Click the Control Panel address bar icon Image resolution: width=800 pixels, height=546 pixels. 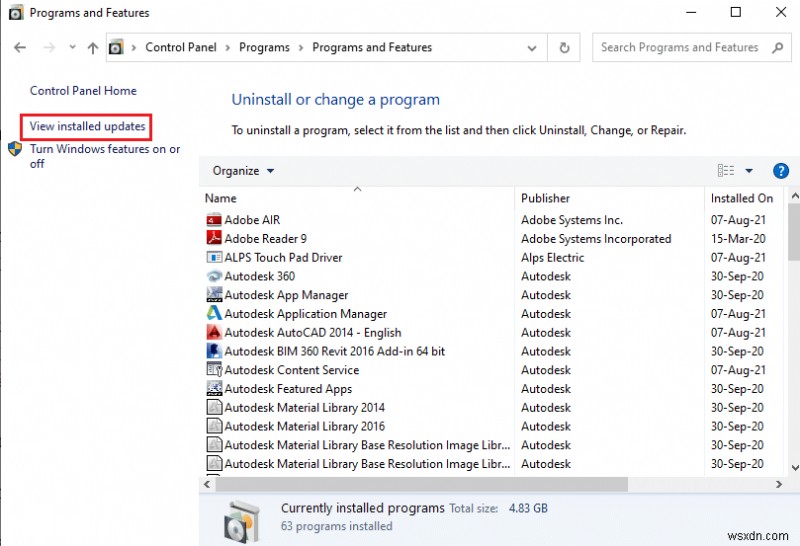(116, 47)
